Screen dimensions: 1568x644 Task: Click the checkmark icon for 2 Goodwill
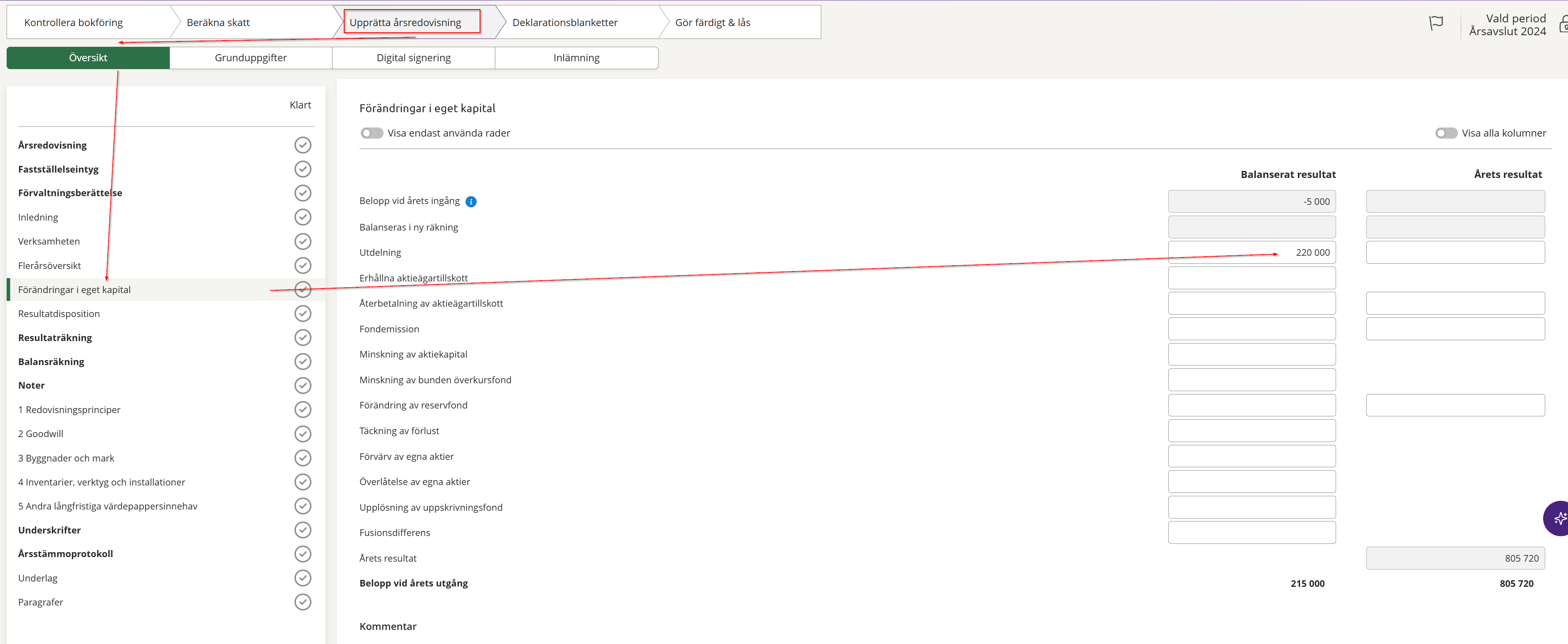302,434
